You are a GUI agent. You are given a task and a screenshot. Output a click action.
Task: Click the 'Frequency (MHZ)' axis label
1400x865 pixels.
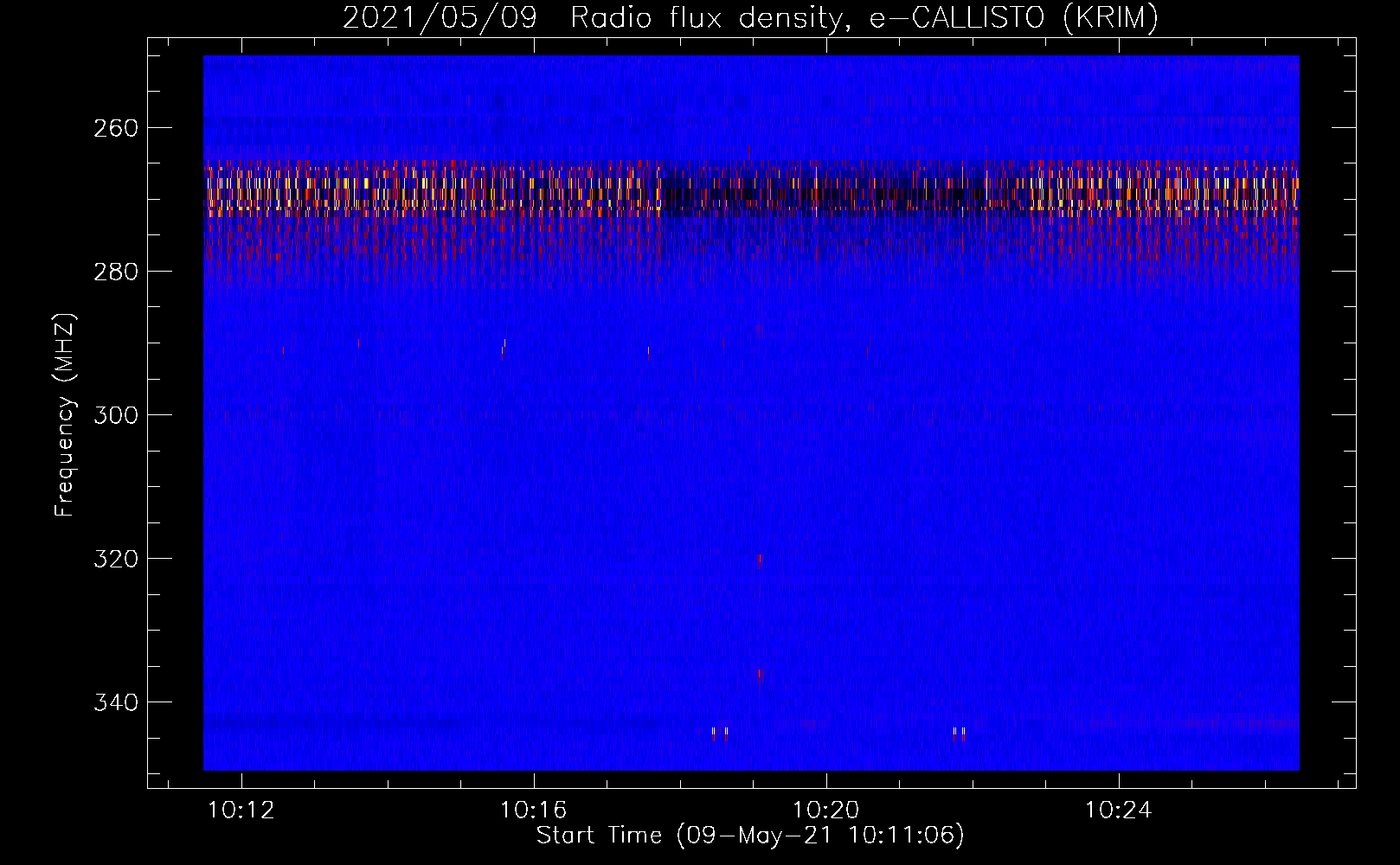pyautogui.click(x=65, y=414)
